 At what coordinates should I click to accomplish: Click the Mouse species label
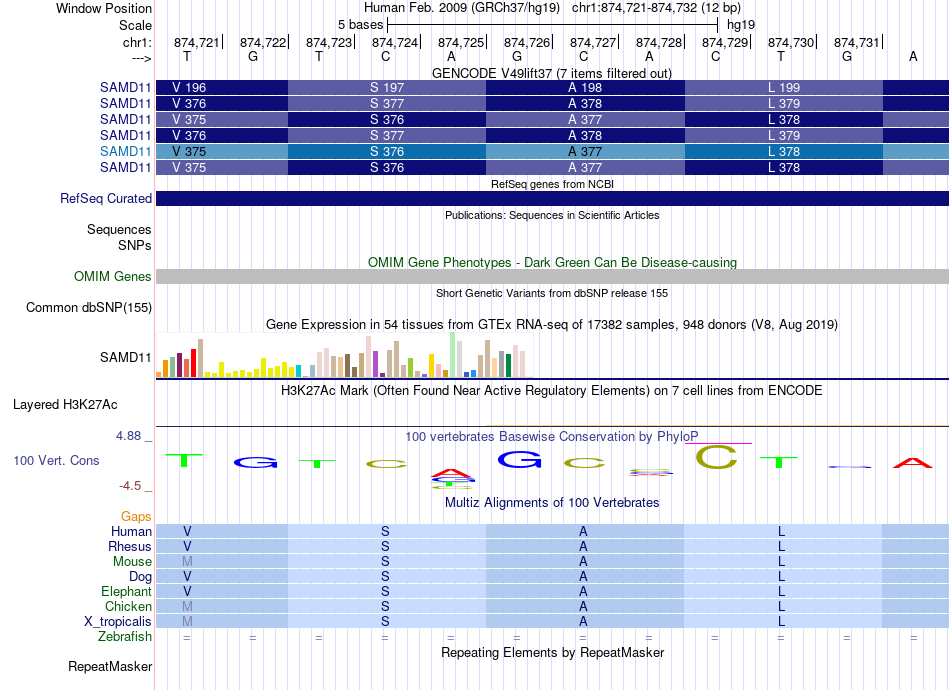coord(132,562)
